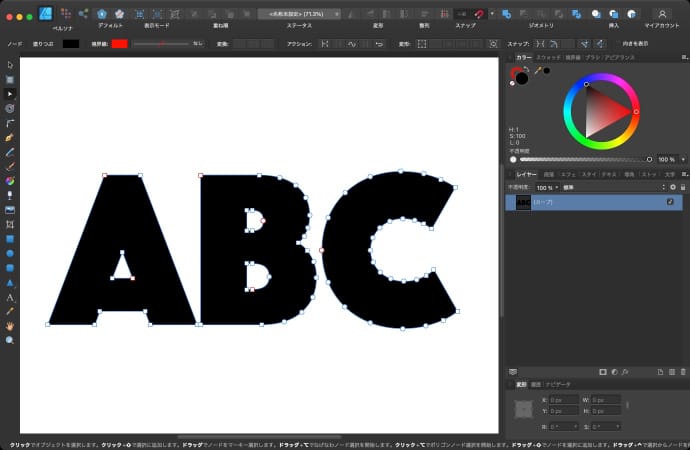690x450 pixels.
Task: Toggle snapping with the magnet icon
Action: (481, 14)
